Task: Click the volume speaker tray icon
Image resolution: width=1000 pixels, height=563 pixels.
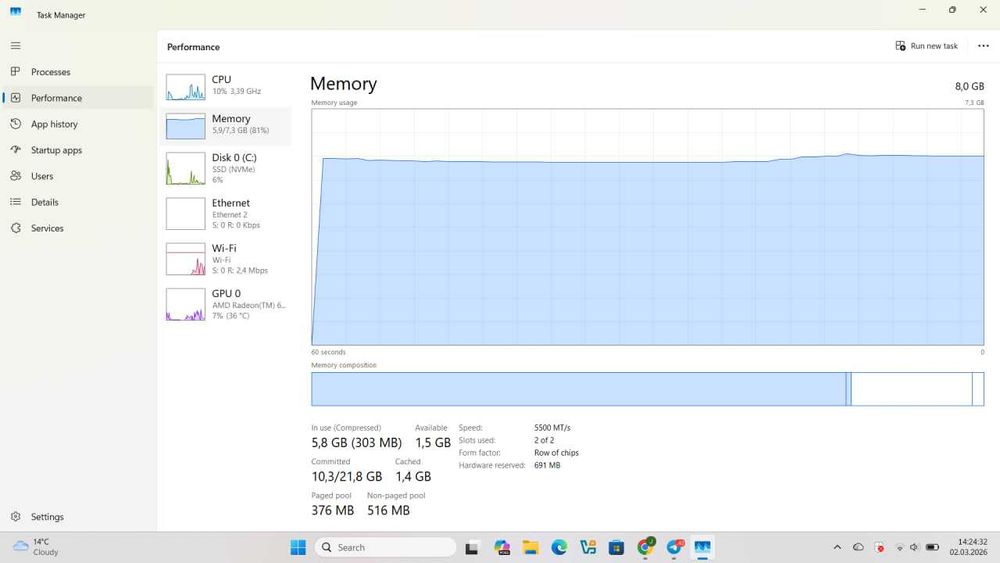Action: 914,547
